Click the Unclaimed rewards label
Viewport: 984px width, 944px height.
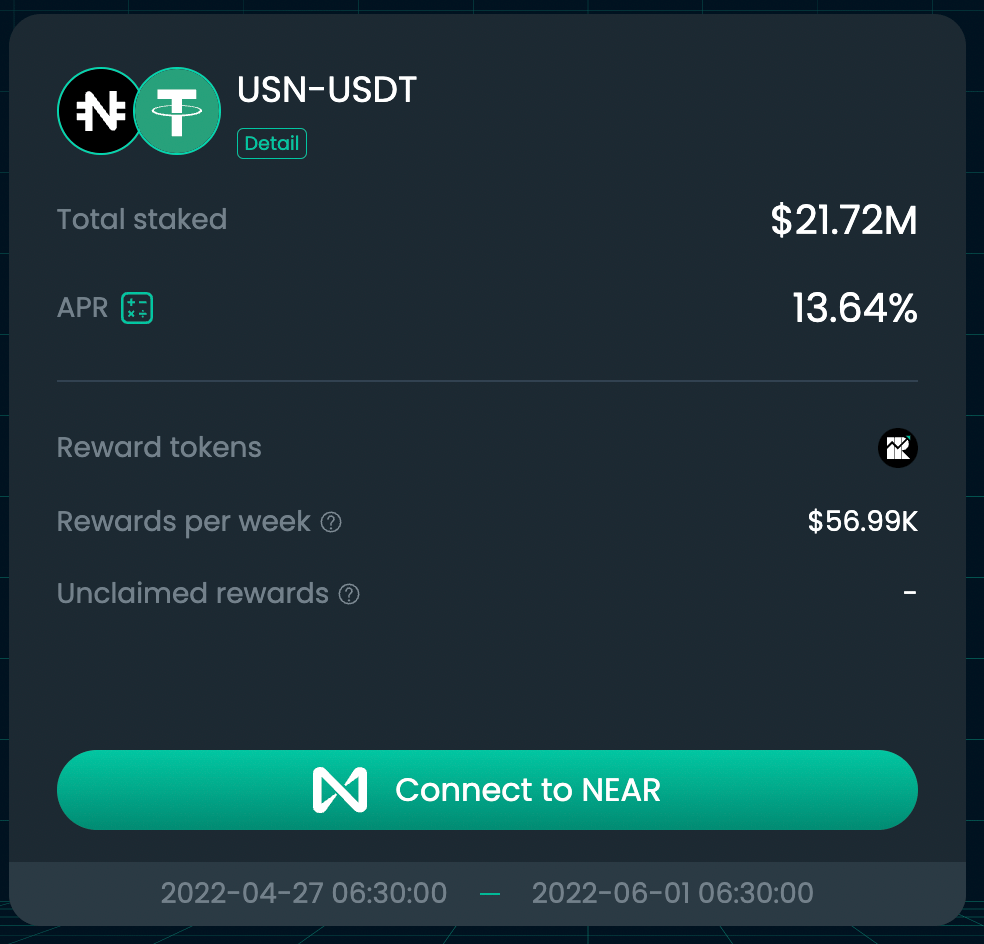click(x=193, y=594)
